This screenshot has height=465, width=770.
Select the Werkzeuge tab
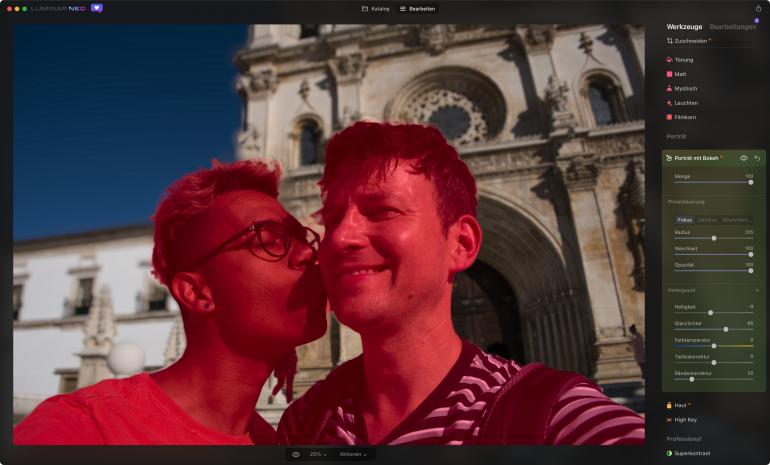pos(684,27)
